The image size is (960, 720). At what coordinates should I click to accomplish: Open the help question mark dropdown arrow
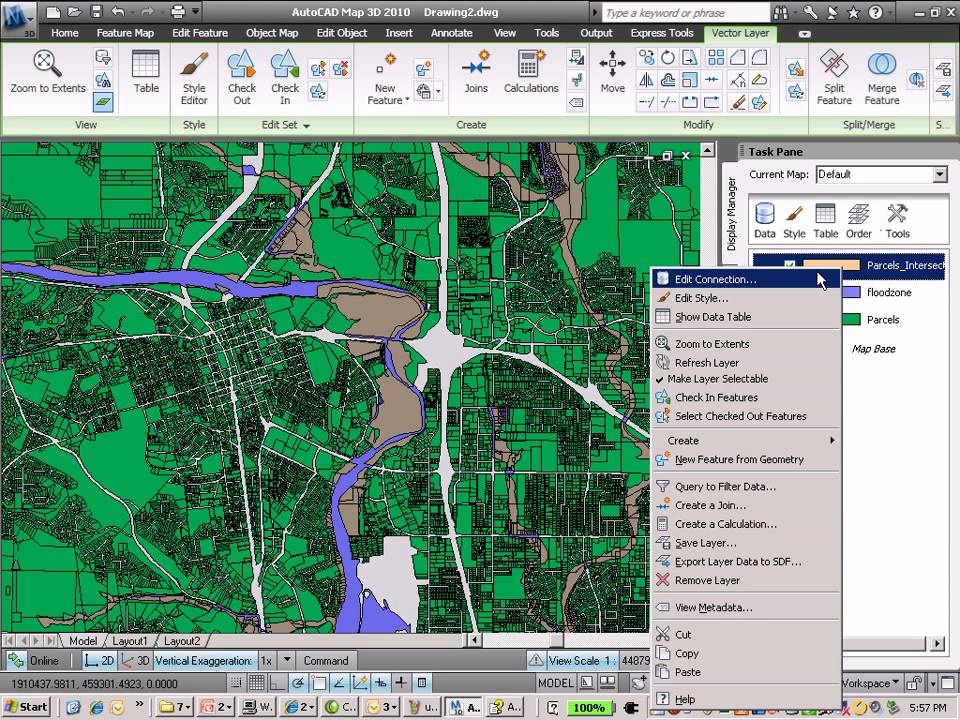(891, 12)
